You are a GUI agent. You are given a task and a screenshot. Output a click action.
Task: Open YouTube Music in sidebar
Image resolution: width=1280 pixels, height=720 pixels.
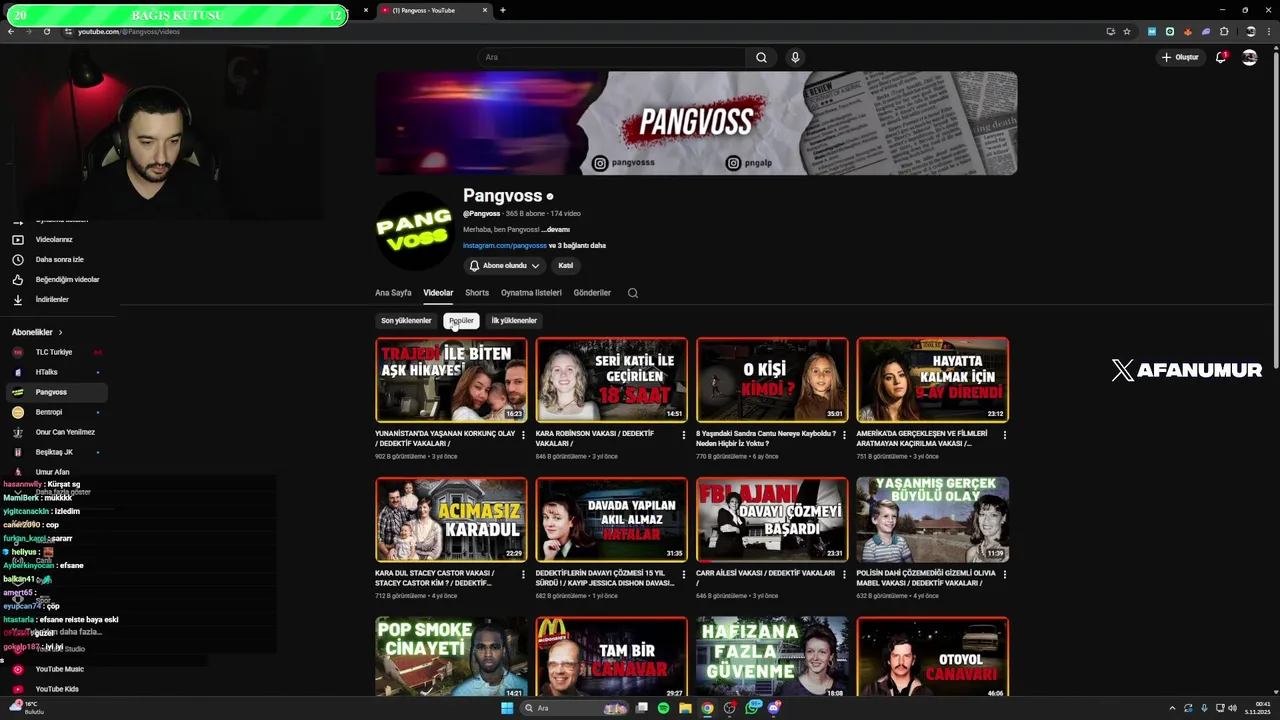pos(59,669)
